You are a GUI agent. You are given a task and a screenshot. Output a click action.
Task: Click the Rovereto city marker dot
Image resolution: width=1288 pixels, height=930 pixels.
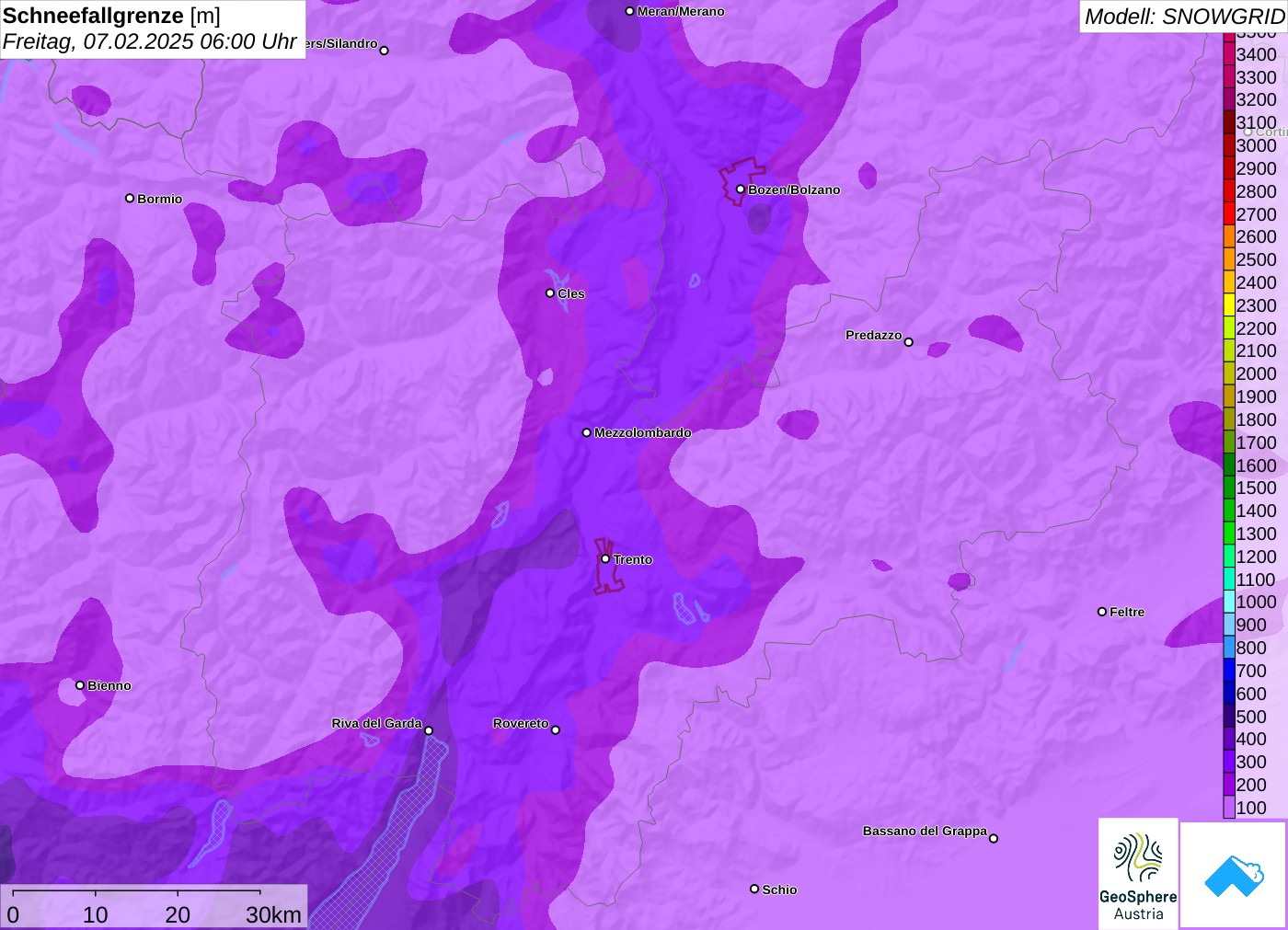556,729
